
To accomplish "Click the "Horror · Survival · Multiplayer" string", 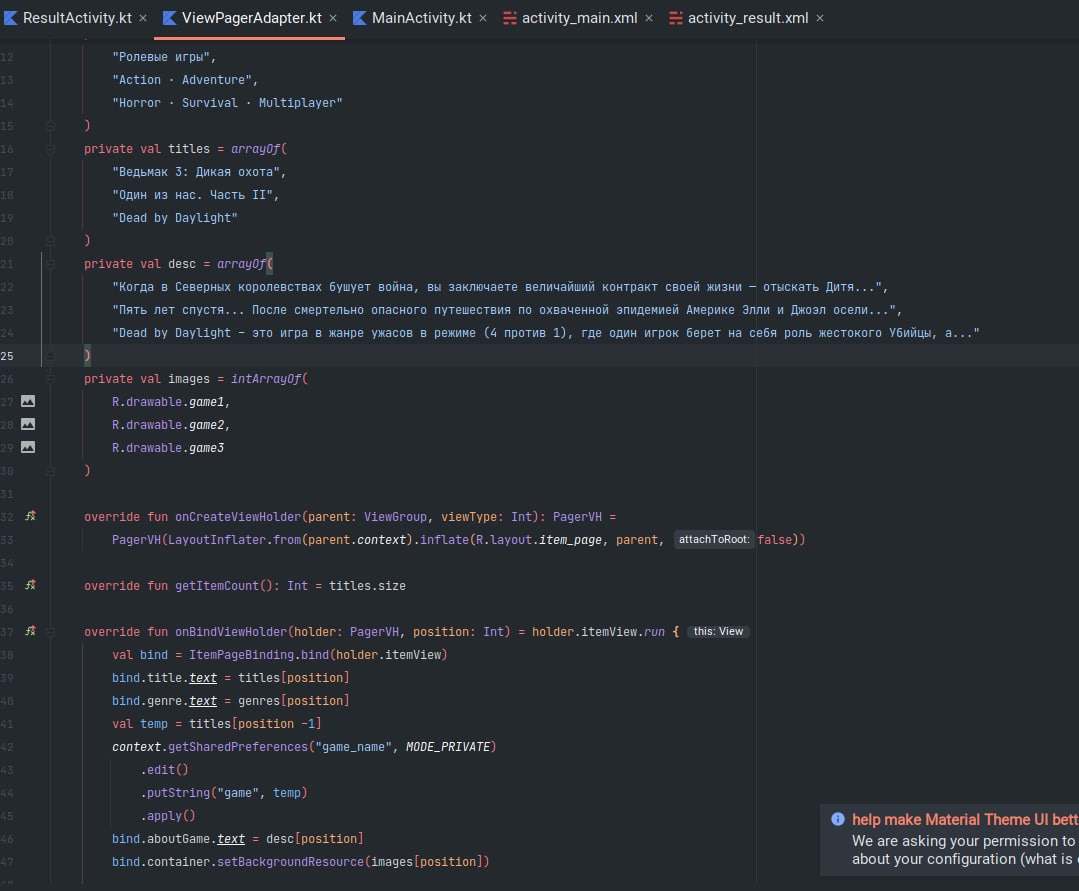I will pyautogui.click(x=227, y=103).
